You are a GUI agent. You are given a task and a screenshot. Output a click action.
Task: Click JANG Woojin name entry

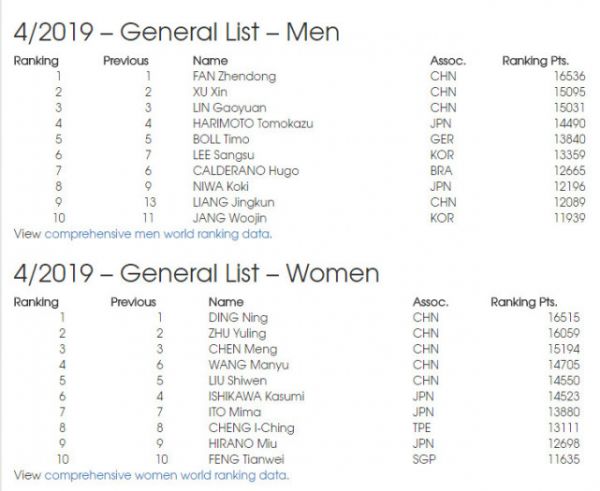[x=230, y=218]
